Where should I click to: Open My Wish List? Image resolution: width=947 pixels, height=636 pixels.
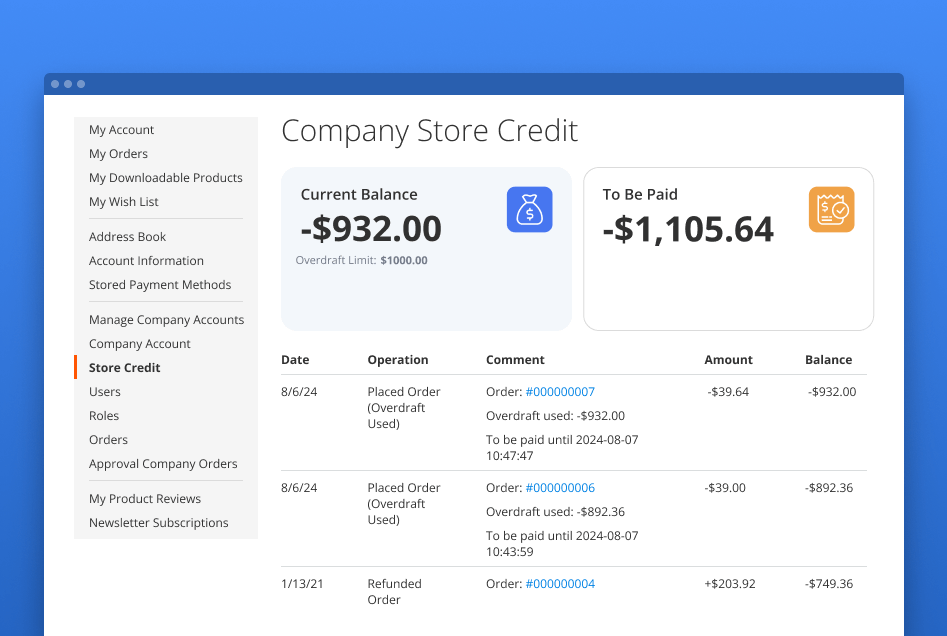(123, 201)
